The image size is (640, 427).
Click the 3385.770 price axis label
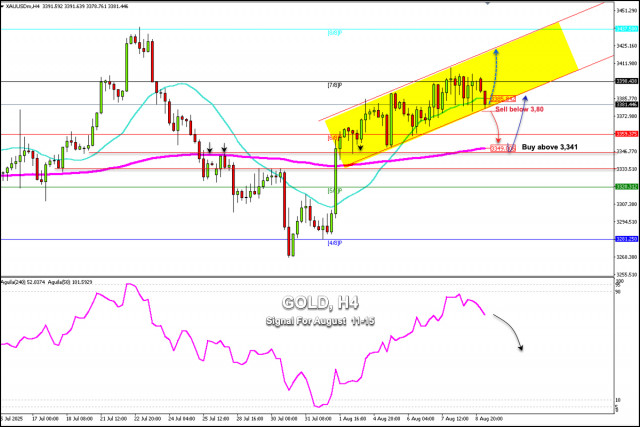(x=627, y=98)
